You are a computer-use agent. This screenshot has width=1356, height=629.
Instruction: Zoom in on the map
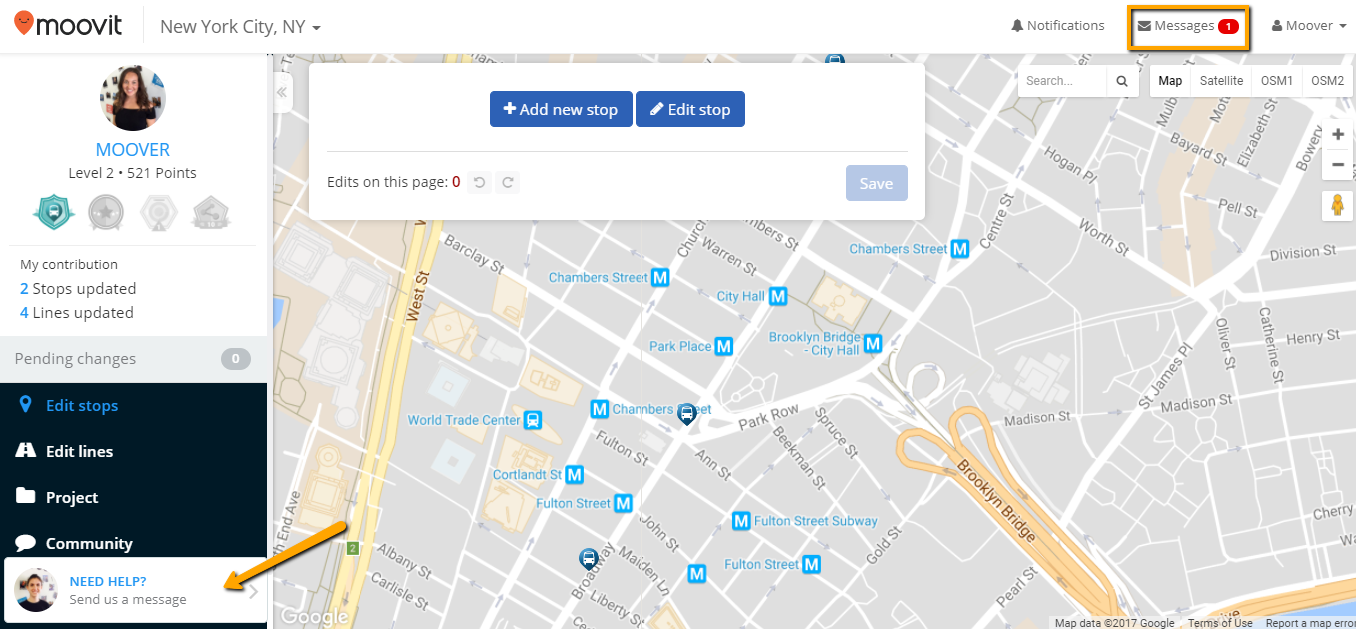[x=1338, y=135]
